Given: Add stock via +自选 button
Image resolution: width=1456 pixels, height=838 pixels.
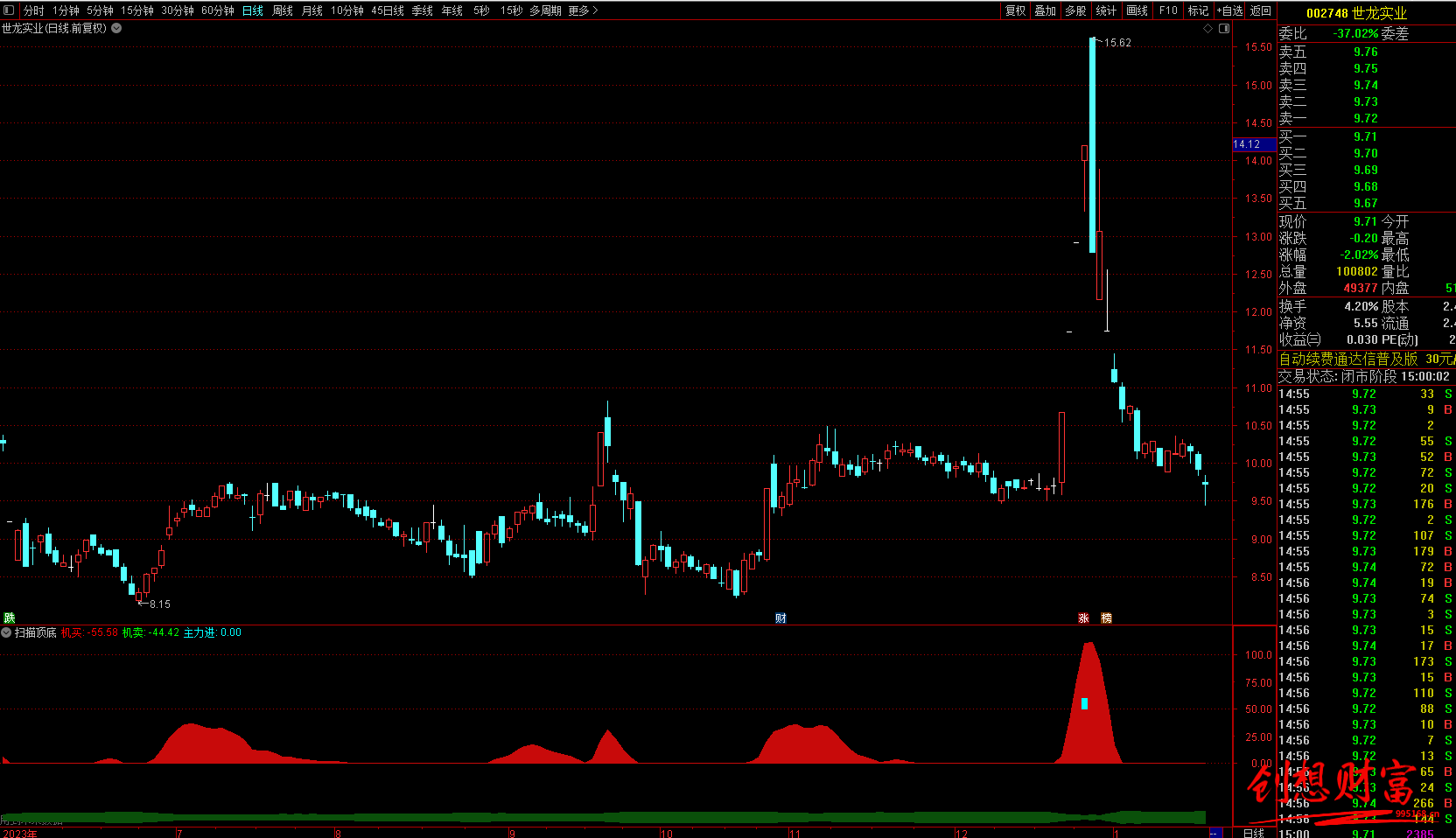Looking at the screenshot, I should [x=1230, y=10].
